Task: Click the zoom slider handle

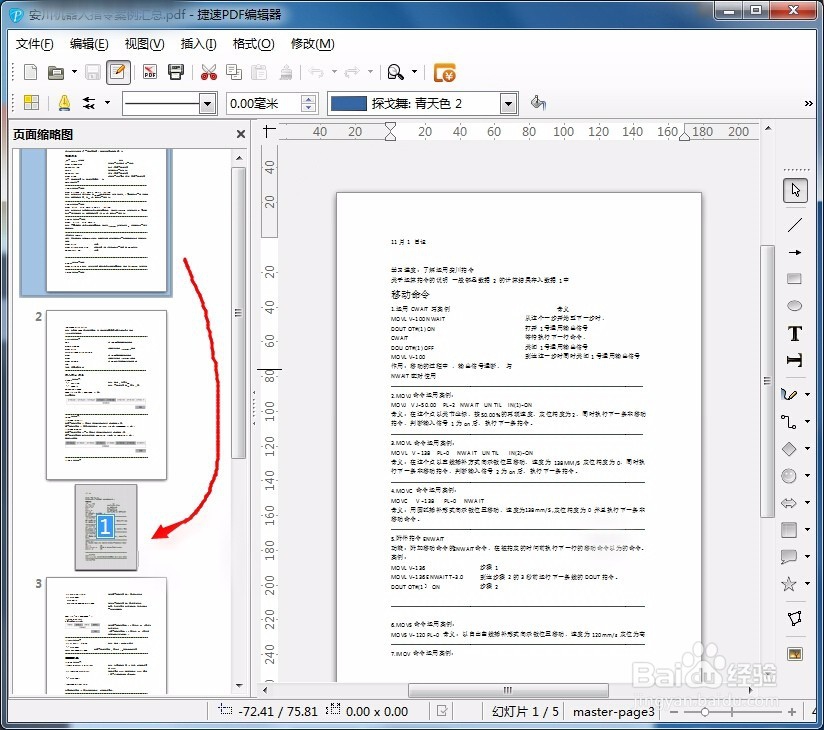Action: (x=705, y=712)
